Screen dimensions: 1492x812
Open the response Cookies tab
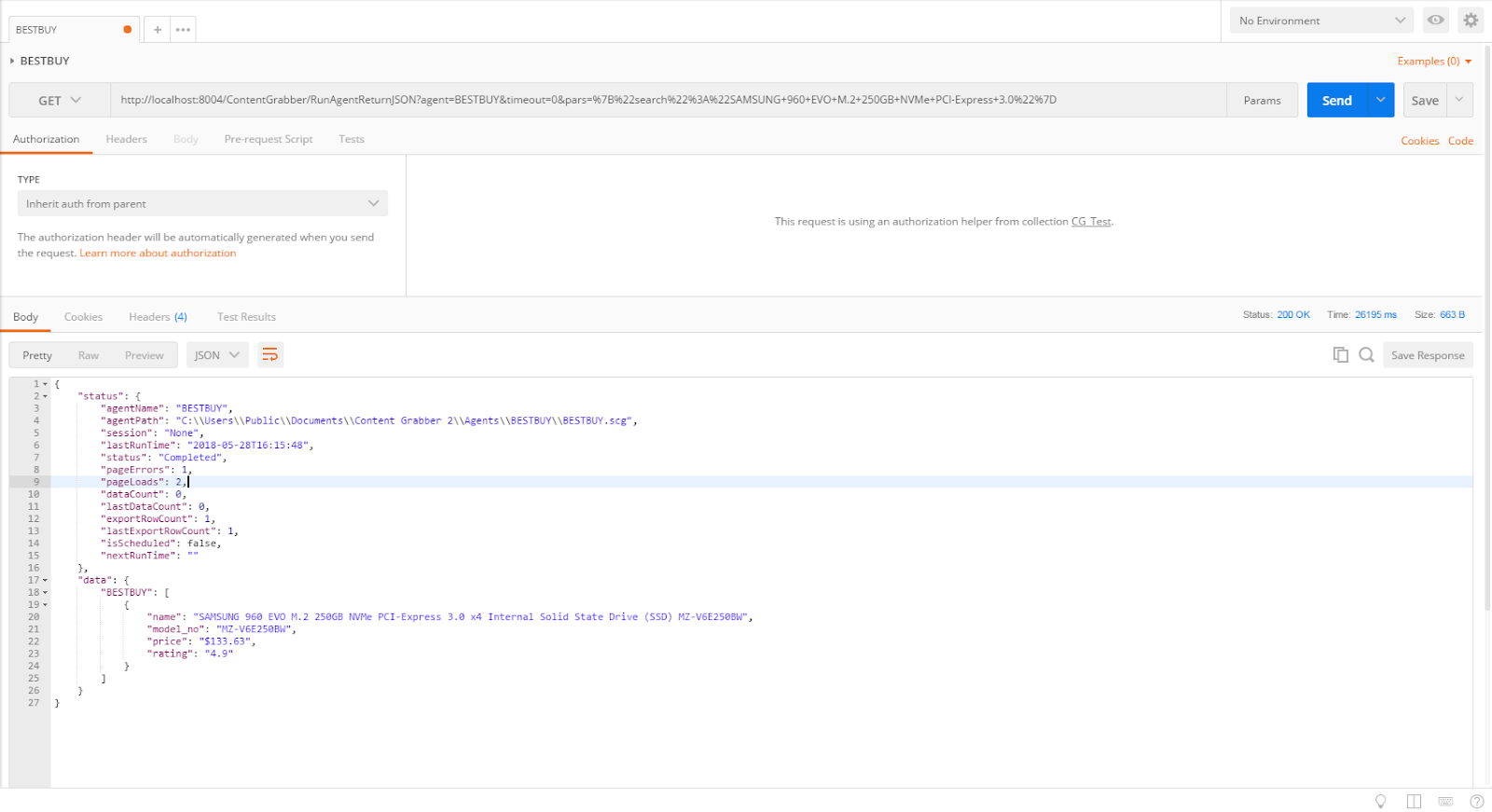point(83,317)
